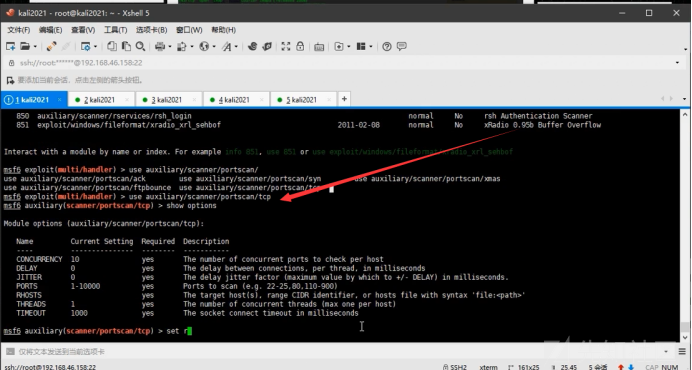This screenshot has width=692, height=370.
Task: Click the text 'auxiliary/scanner/rservices/rsh_login'
Action: pyautogui.click(x=114, y=116)
